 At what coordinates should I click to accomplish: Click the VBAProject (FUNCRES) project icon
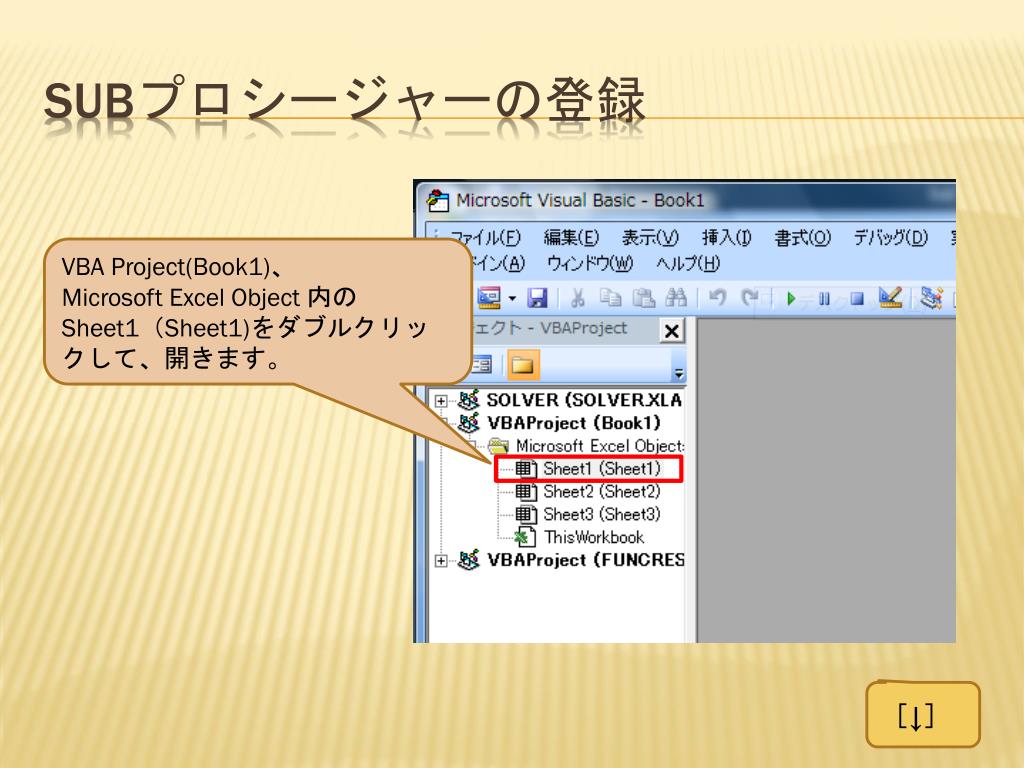[x=469, y=560]
